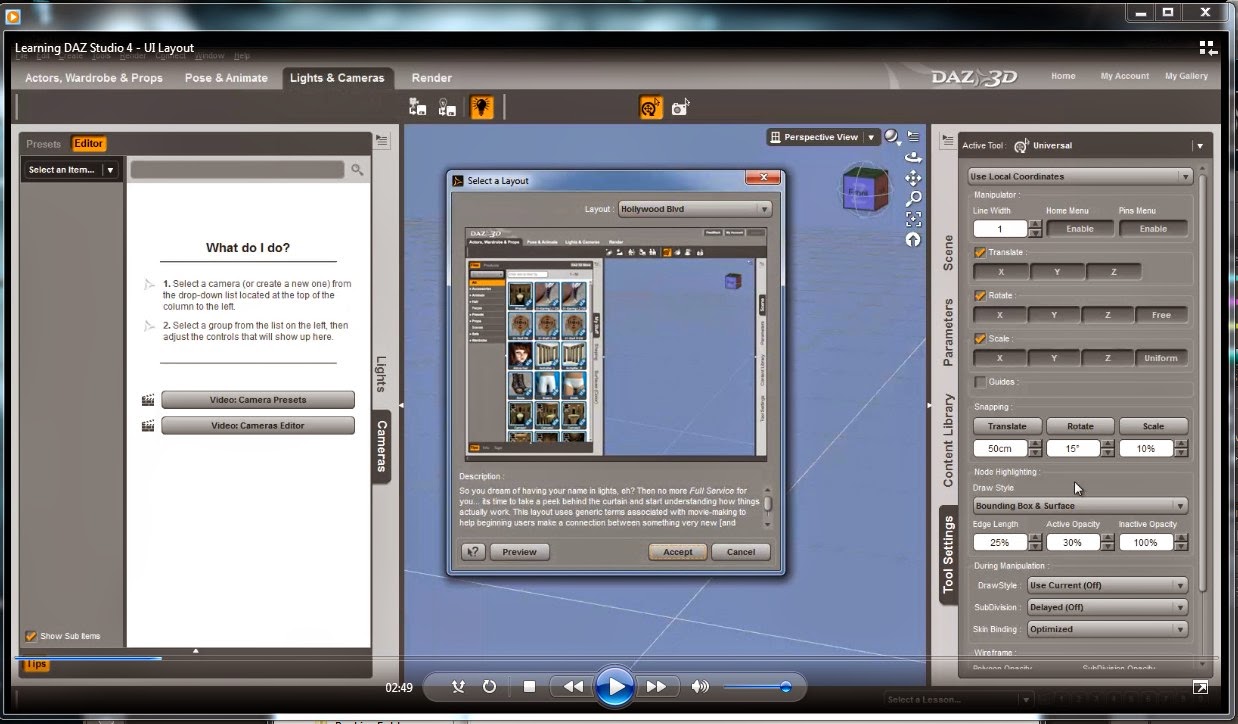Click the stop button in media player

click(x=530, y=687)
